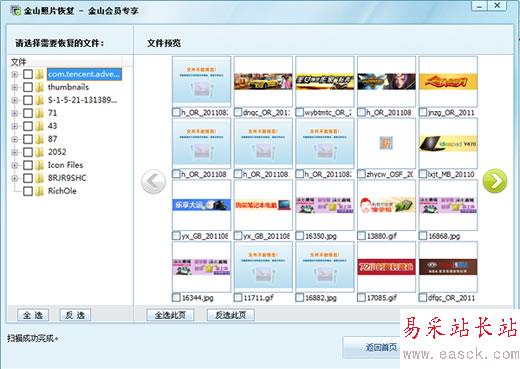This screenshot has width=520, height=369.
Task: Go to the next preview page arrow
Action: (x=495, y=181)
